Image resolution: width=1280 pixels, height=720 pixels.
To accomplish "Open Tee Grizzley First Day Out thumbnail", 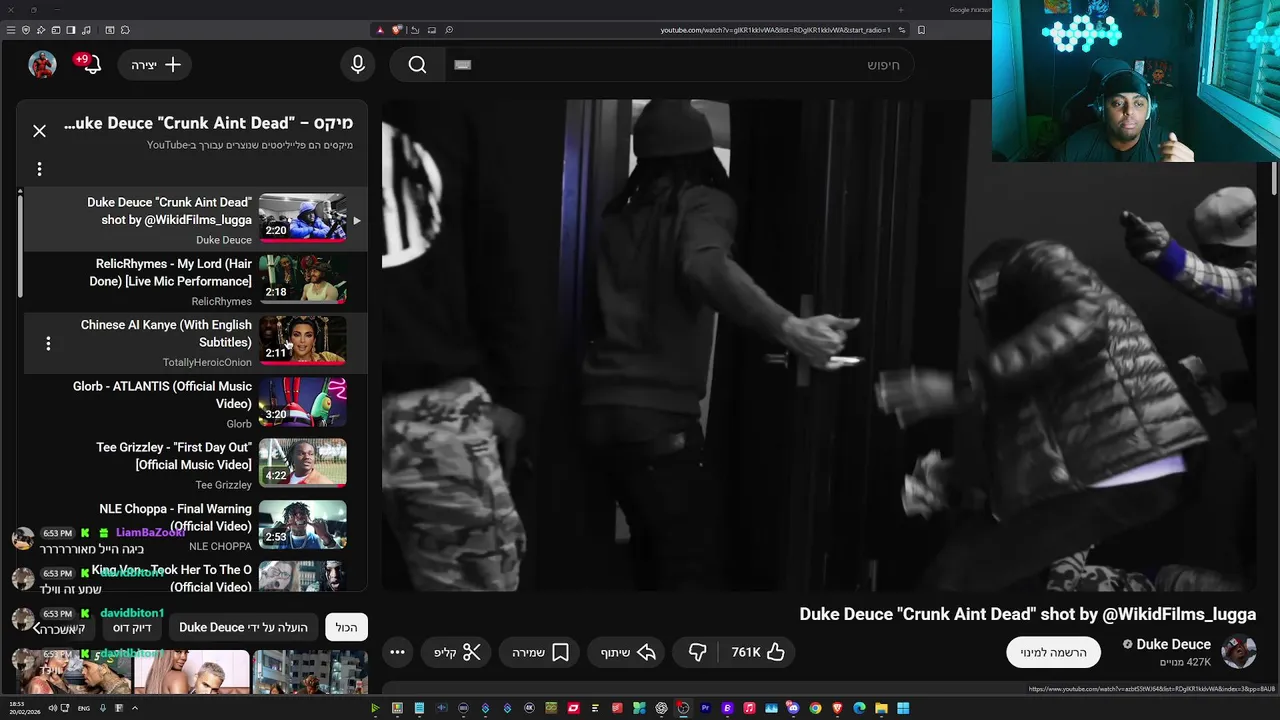I will point(303,463).
